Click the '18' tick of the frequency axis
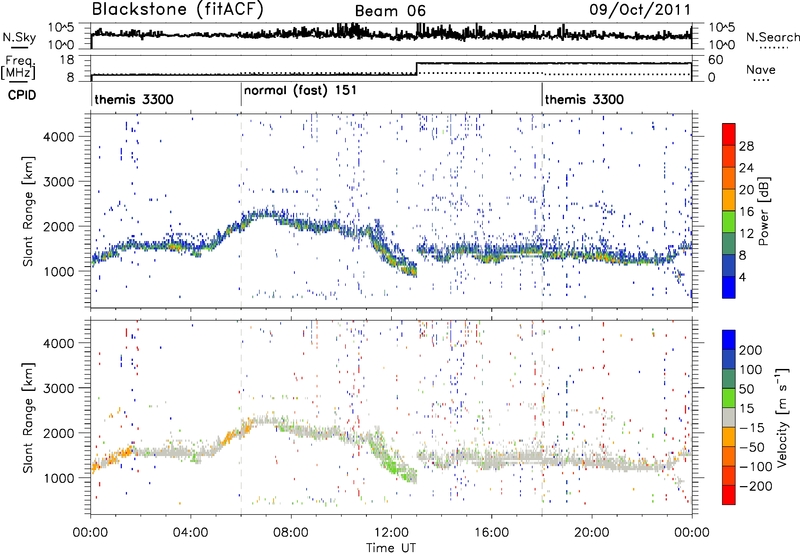The width and height of the screenshot is (800, 554). (67, 60)
